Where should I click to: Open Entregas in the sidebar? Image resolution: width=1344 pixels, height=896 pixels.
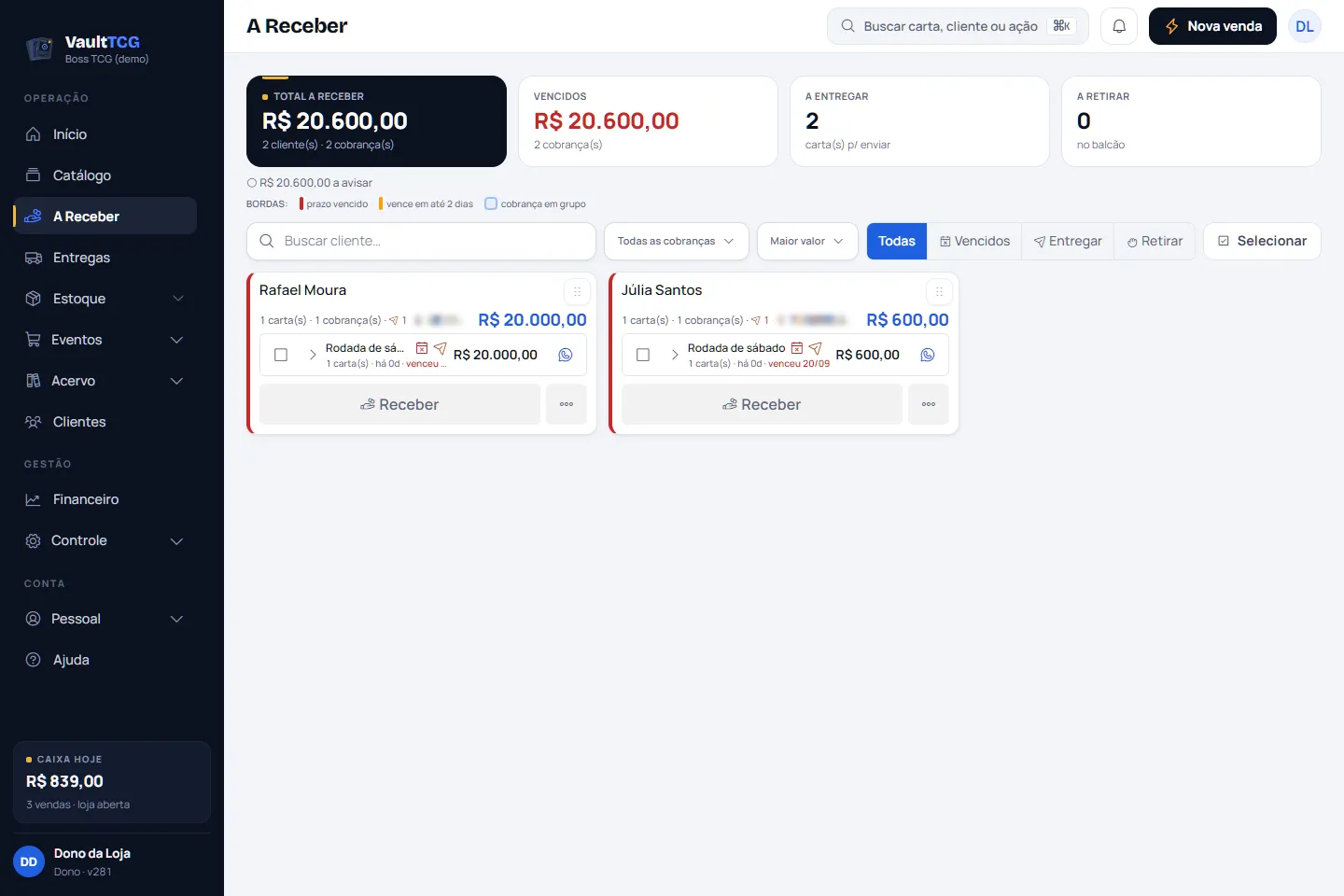pyautogui.click(x=105, y=258)
